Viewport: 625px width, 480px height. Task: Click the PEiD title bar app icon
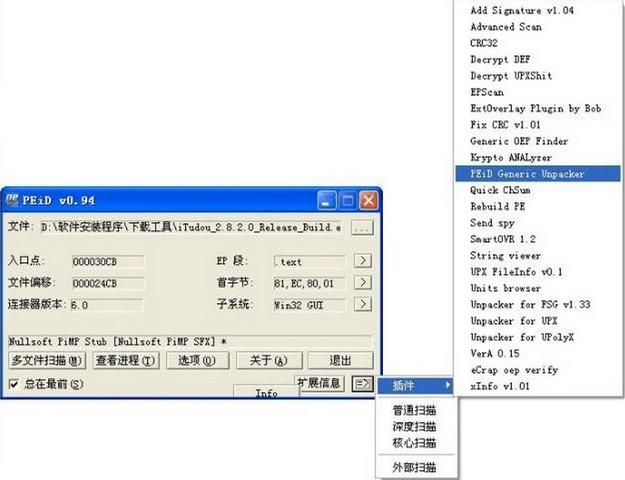pyautogui.click(x=12, y=200)
